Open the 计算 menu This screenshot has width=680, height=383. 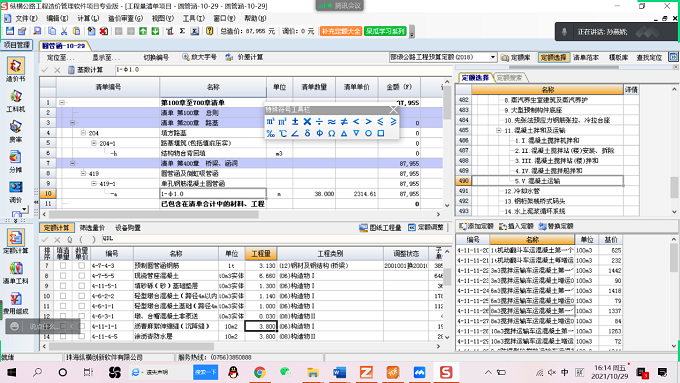point(88,19)
